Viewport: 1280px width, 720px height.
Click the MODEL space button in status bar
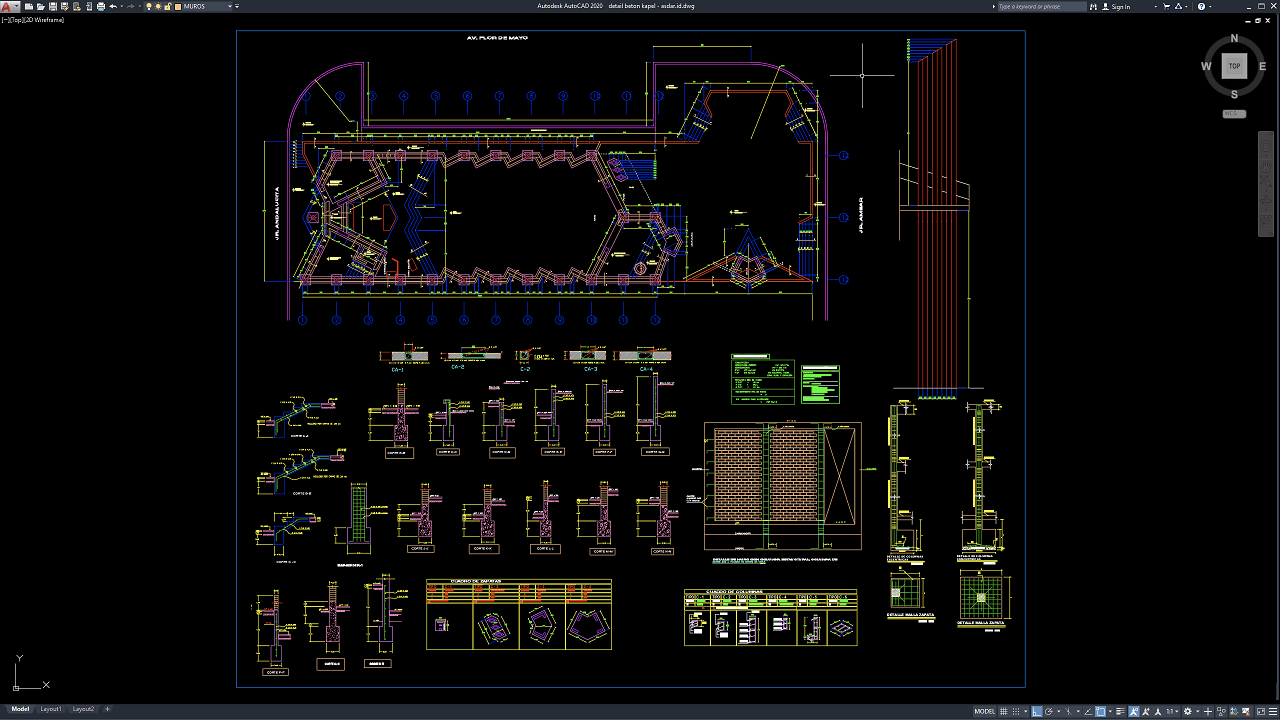[x=984, y=711]
